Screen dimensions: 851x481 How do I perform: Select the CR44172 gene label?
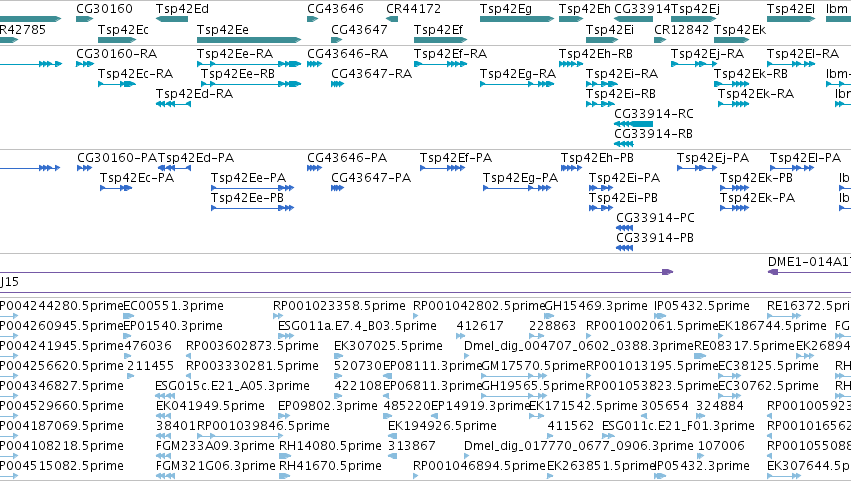pyautogui.click(x=414, y=9)
